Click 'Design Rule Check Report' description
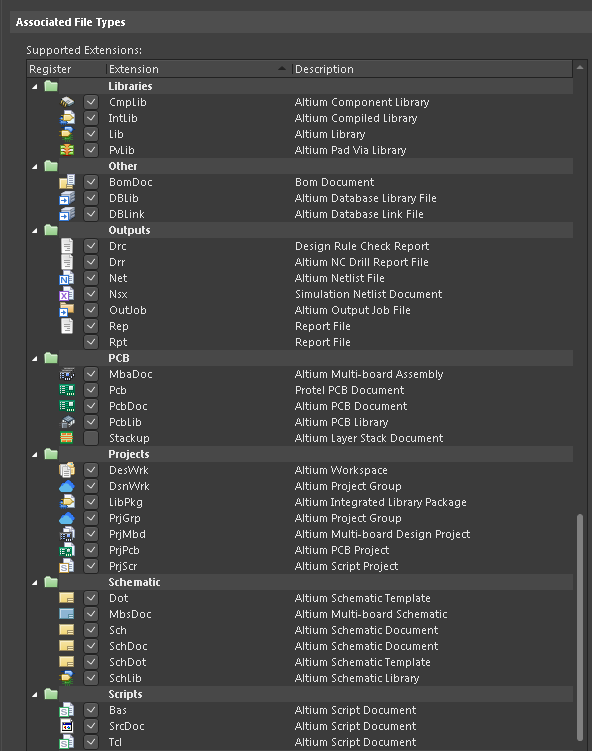 pyautogui.click(x=362, y=246)
